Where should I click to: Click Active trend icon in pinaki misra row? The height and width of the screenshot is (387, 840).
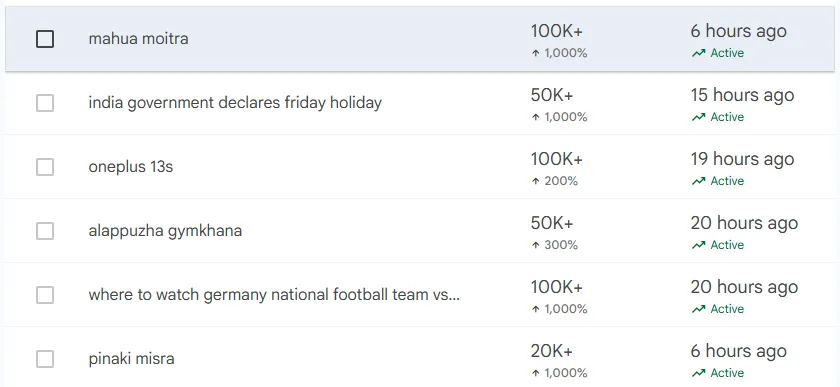pyautogui.click(x=698, y=373)
